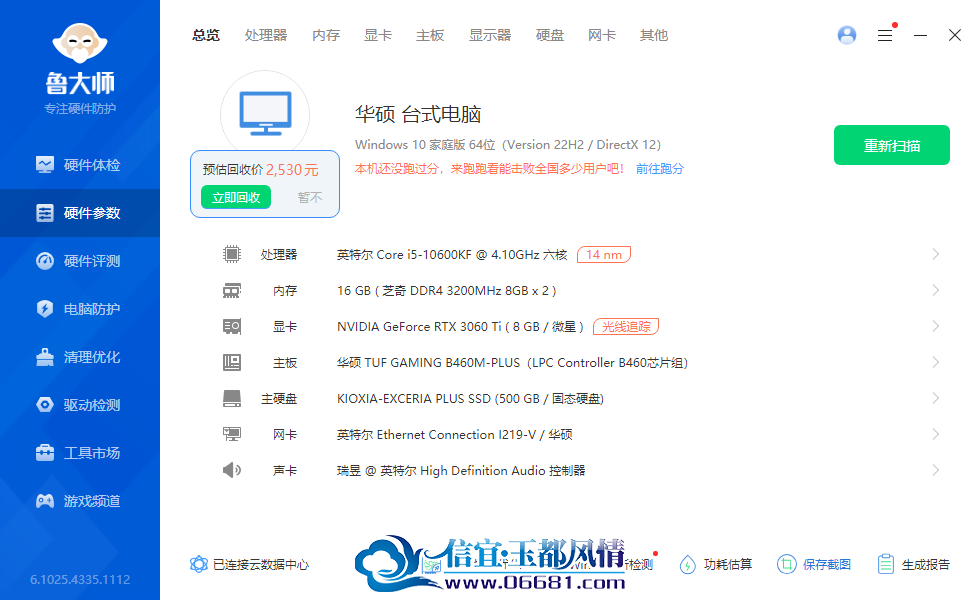The image size is (980, 600).
Task: Switch to the 内存 tab
Action: (x=326, y=36)
